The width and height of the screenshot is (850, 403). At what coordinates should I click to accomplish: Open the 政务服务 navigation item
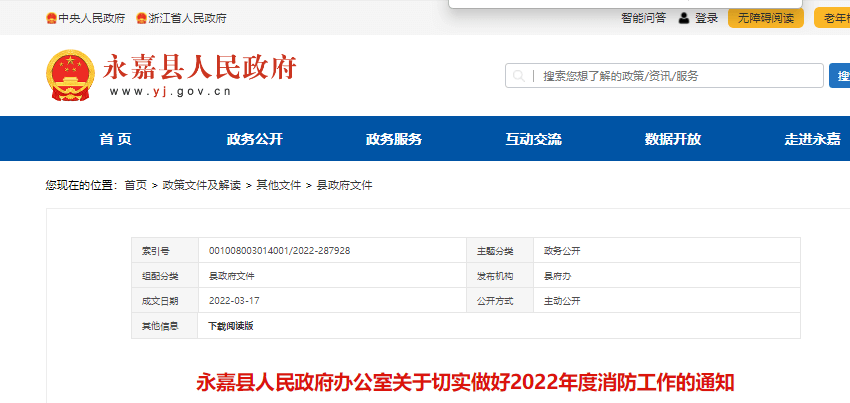[394, 139]
